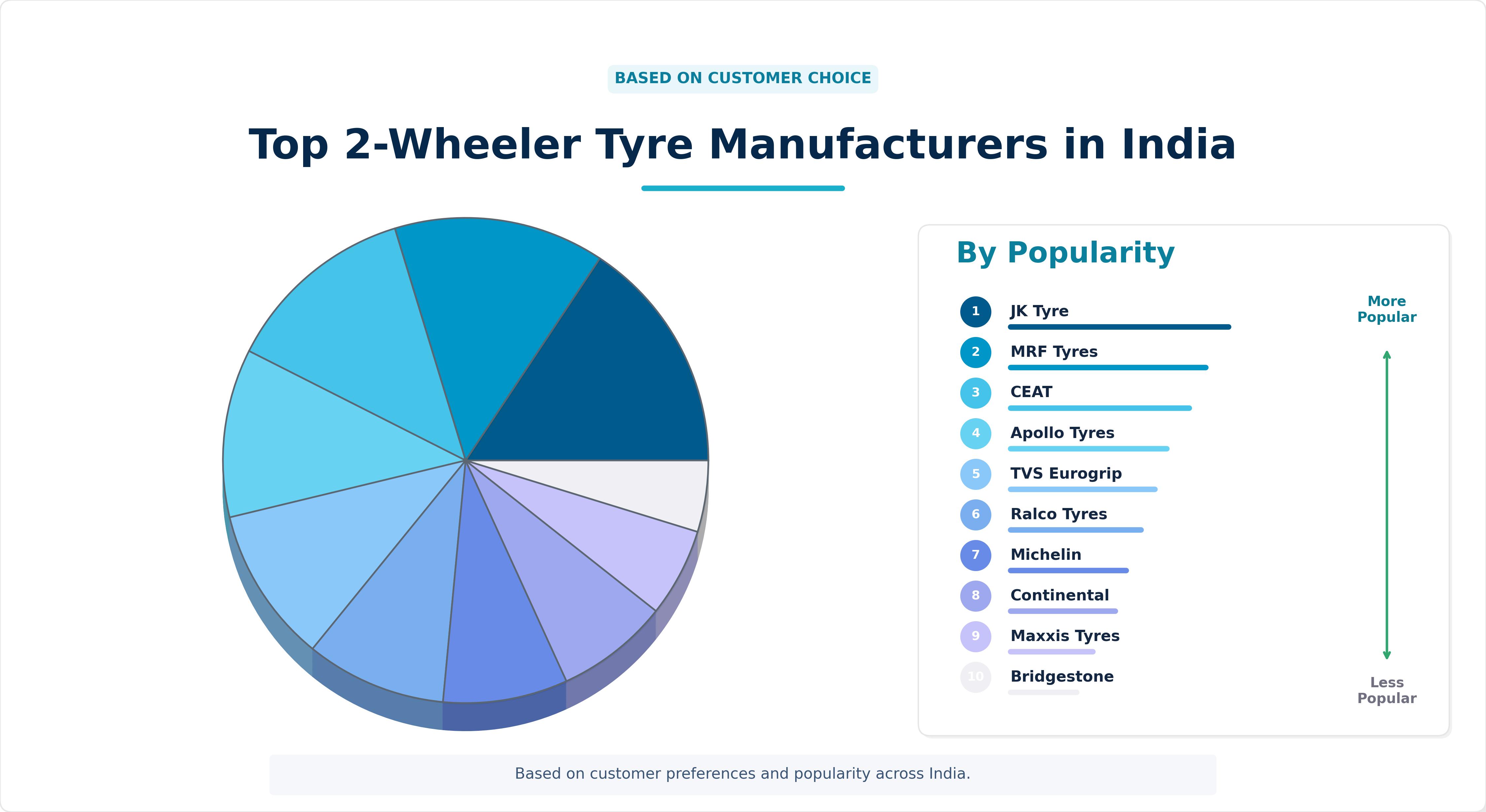
Task: Click the number 3 badge beside CEAT
Action: coord(975,393)
